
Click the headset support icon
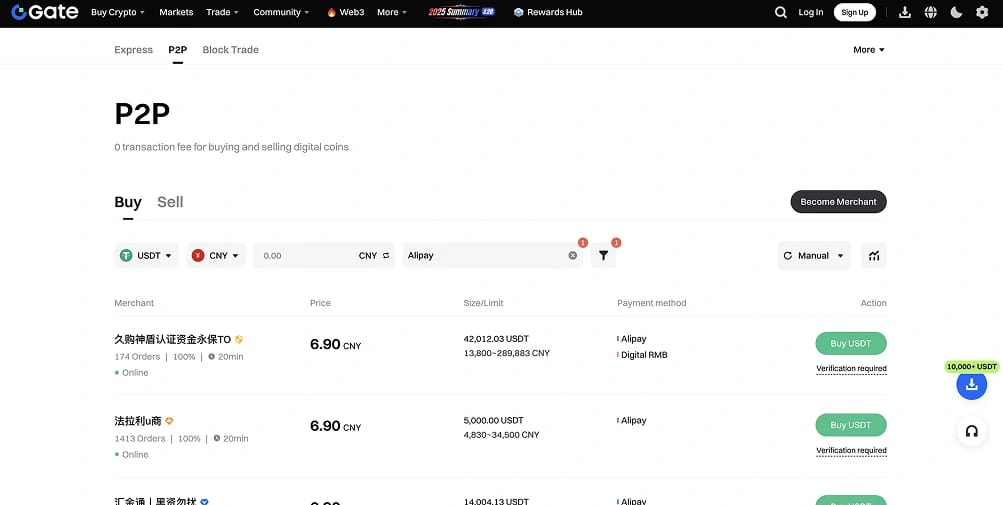click(972, 431)
